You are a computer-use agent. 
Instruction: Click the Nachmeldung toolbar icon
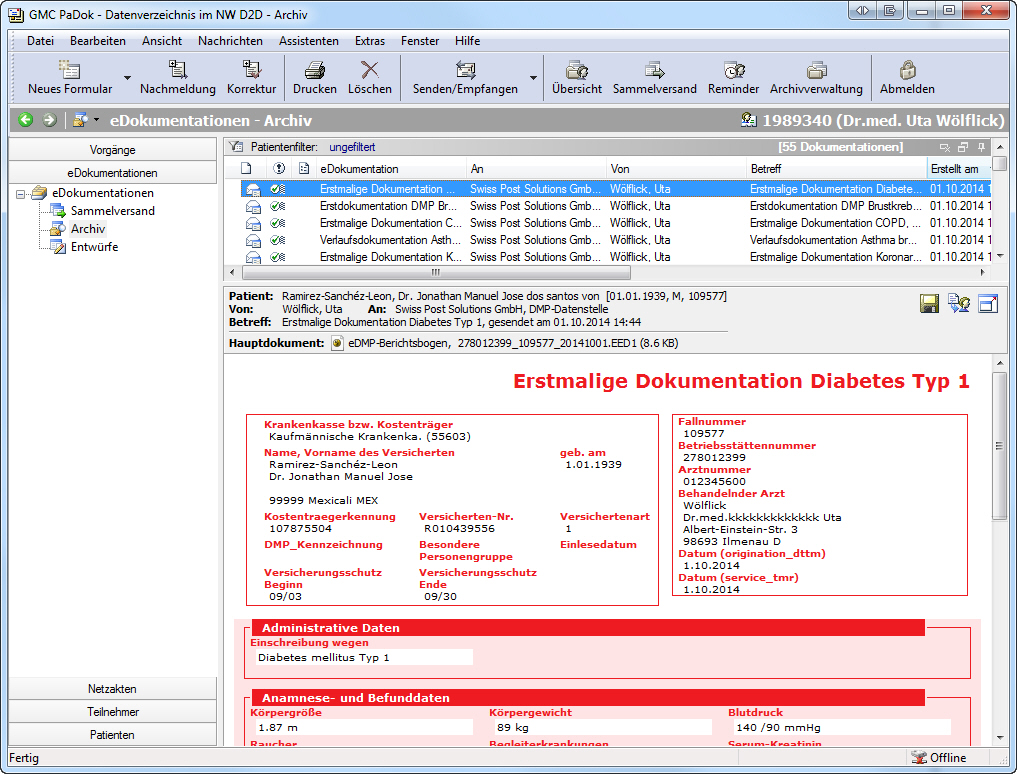178,77
